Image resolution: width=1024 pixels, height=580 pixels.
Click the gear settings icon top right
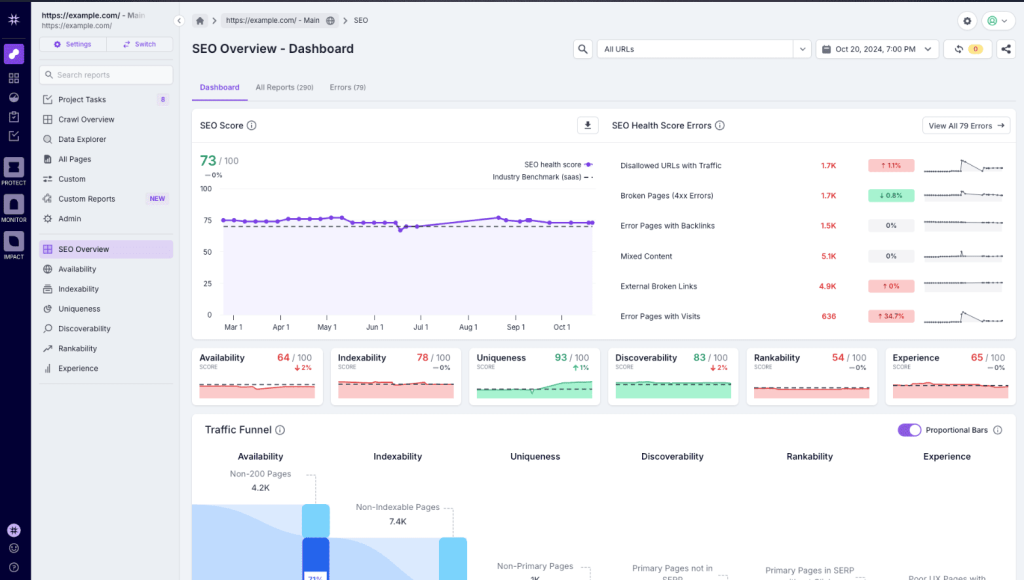[x=966, y=21]
